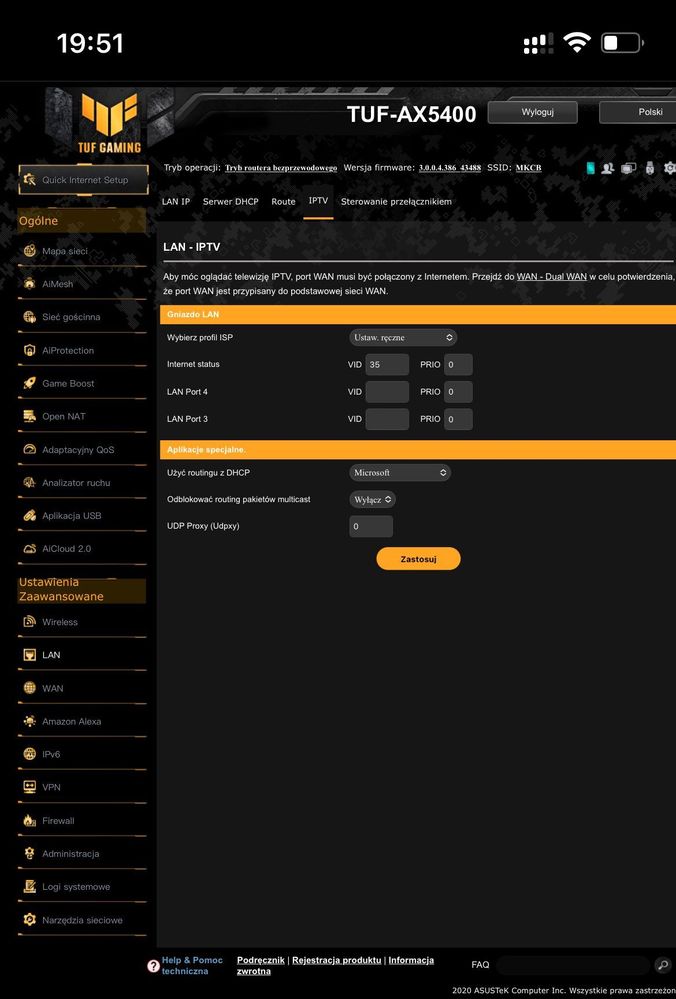Click the VPN sidebar icon
The image size is (676, 999).
coord(29,787)
